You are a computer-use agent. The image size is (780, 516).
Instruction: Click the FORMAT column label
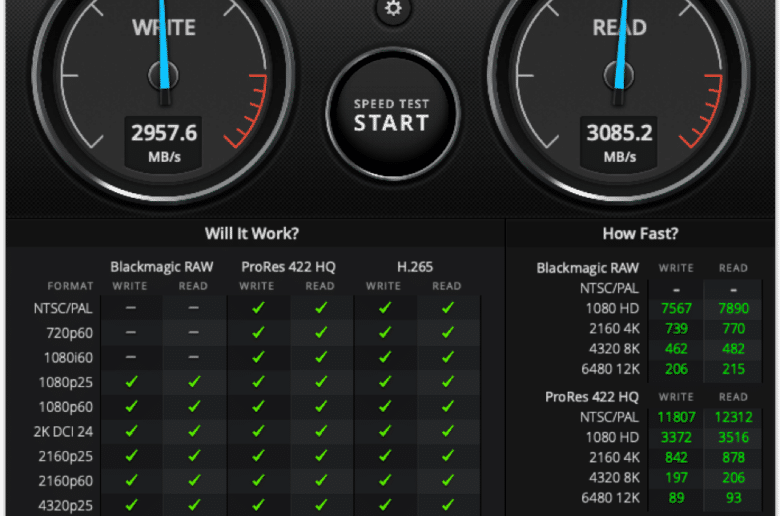[70, 286]
